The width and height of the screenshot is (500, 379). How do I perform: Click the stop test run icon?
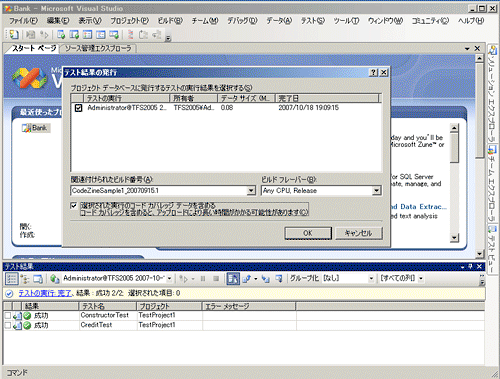click(216, 278)
